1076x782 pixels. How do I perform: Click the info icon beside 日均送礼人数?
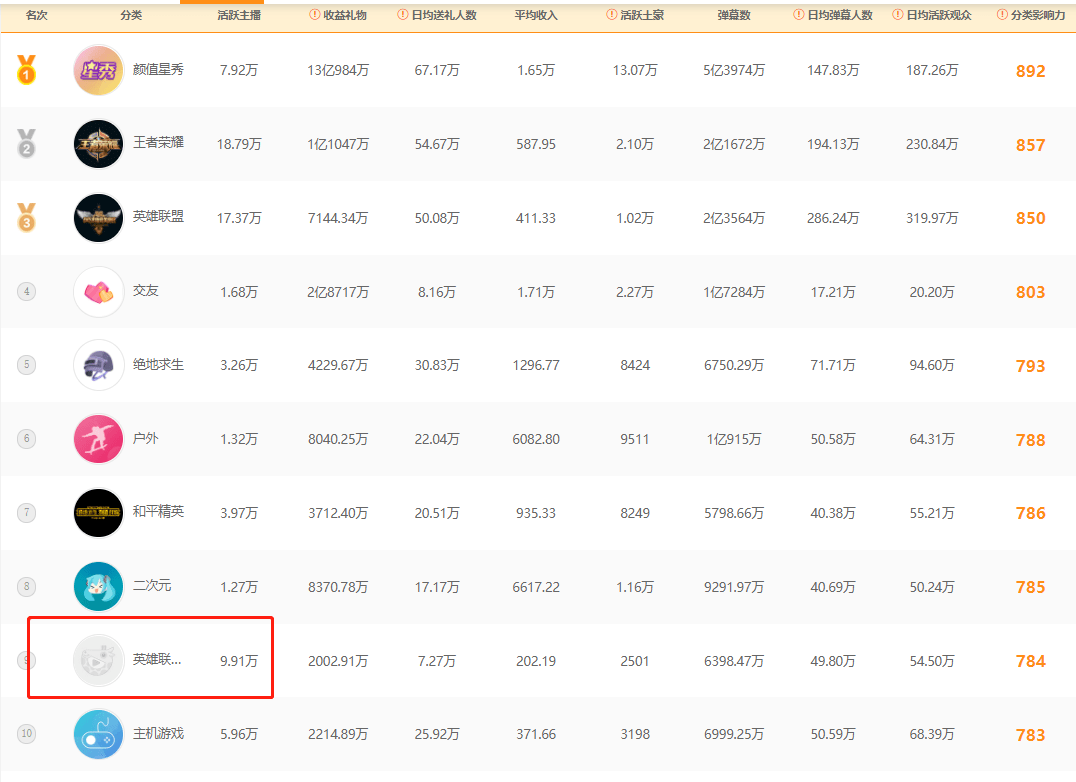(x=403, y=14)
